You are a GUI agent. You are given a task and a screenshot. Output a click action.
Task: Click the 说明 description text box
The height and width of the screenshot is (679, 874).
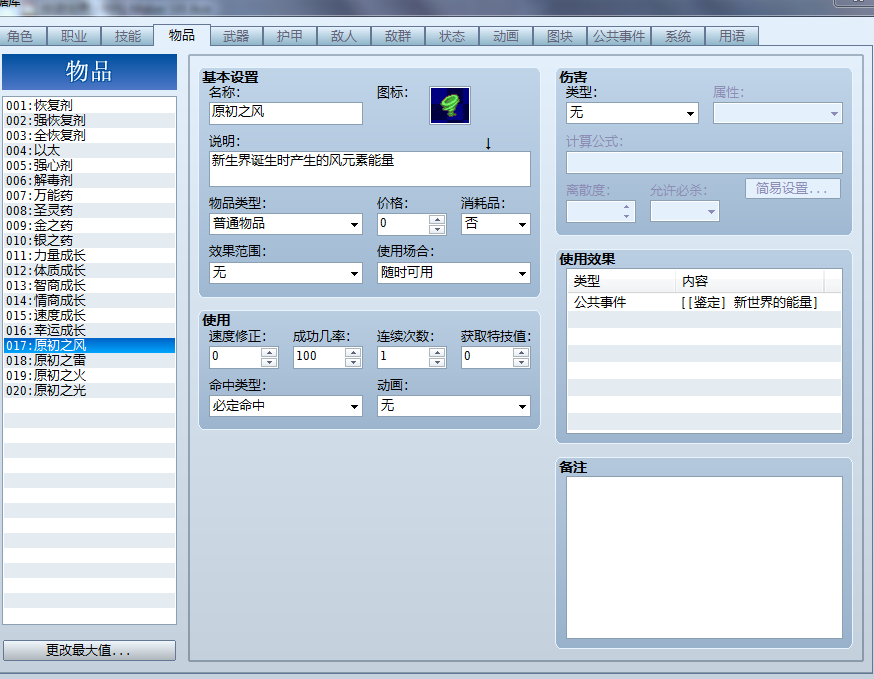point(370,169)
